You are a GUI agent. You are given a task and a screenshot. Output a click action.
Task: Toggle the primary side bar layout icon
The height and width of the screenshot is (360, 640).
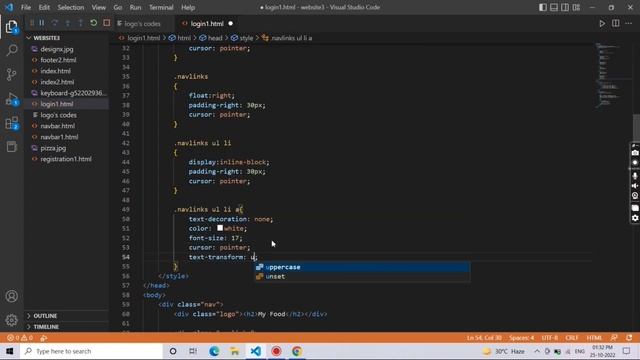(x=542, y=7)
